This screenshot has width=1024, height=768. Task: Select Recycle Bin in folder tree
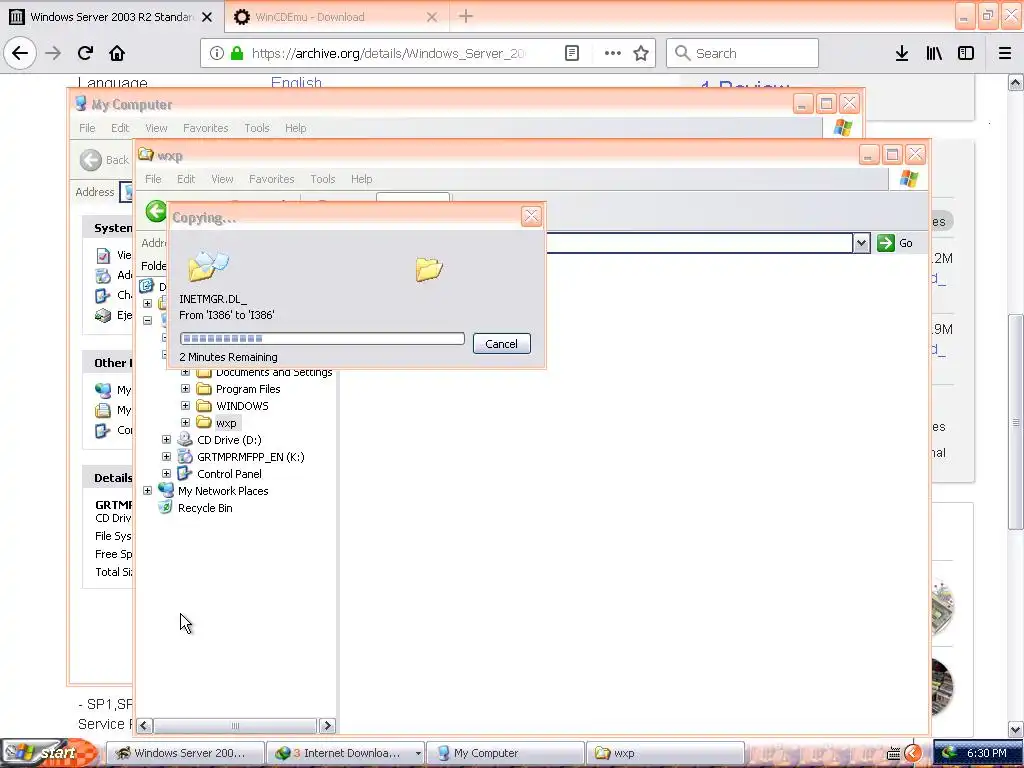(205, 508)
